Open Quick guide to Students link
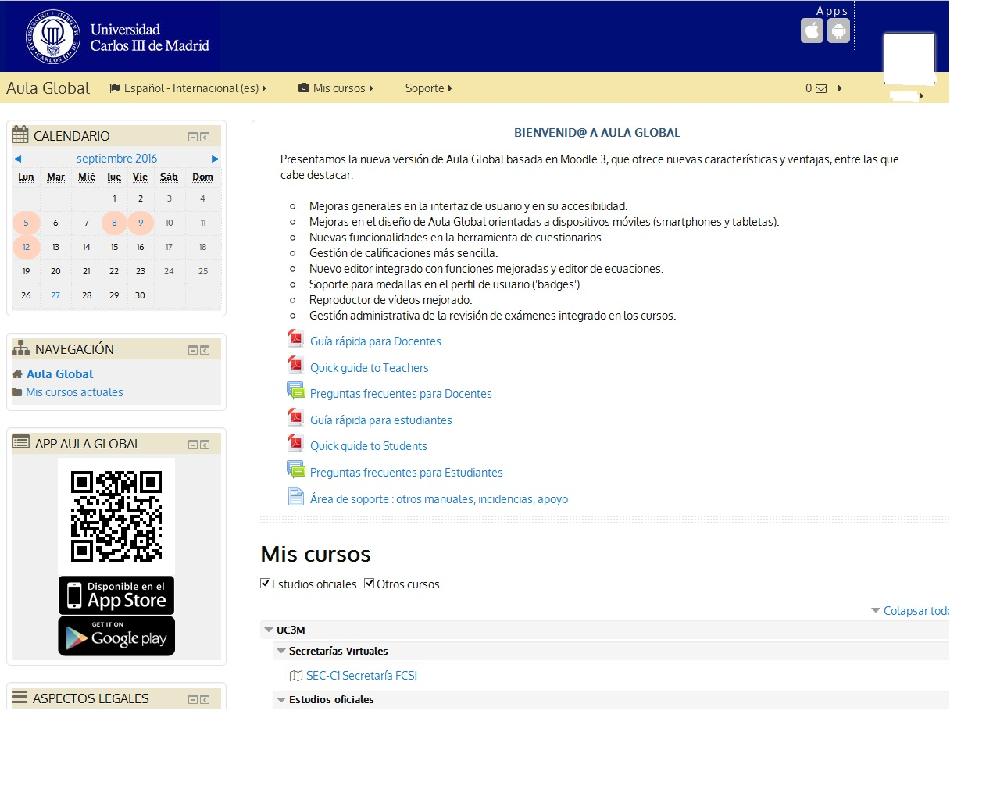This screenshot has width=1000, height=800. pos(369,446)
